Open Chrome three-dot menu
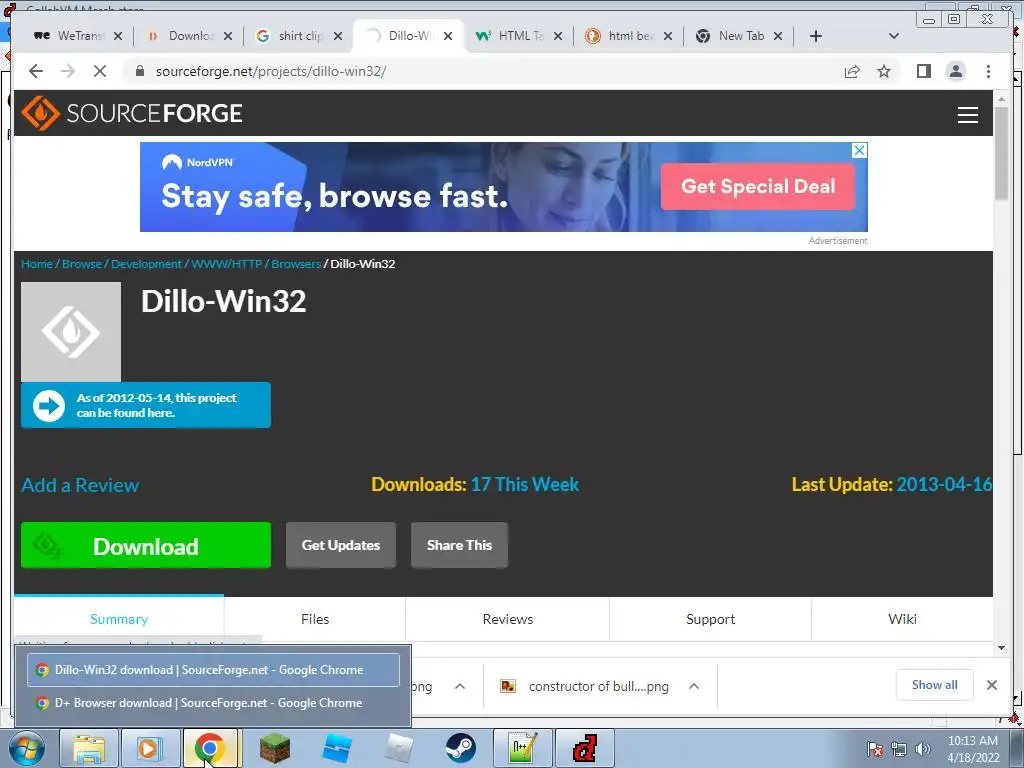Image resolution: width=1024 pixels, height=768 pixels. 988,71
